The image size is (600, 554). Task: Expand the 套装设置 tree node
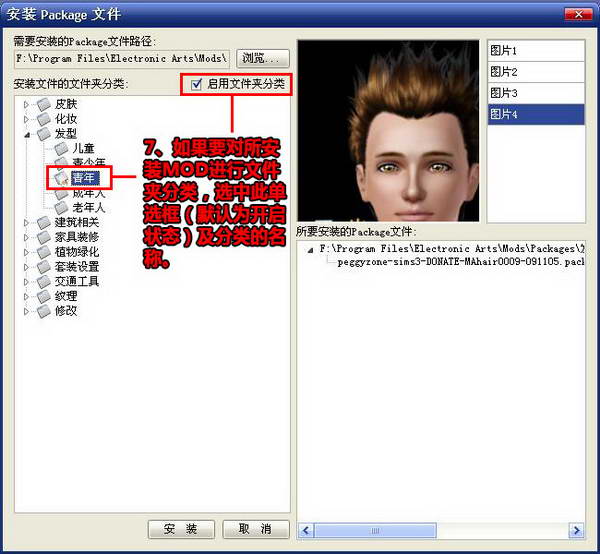click(27, 267)
